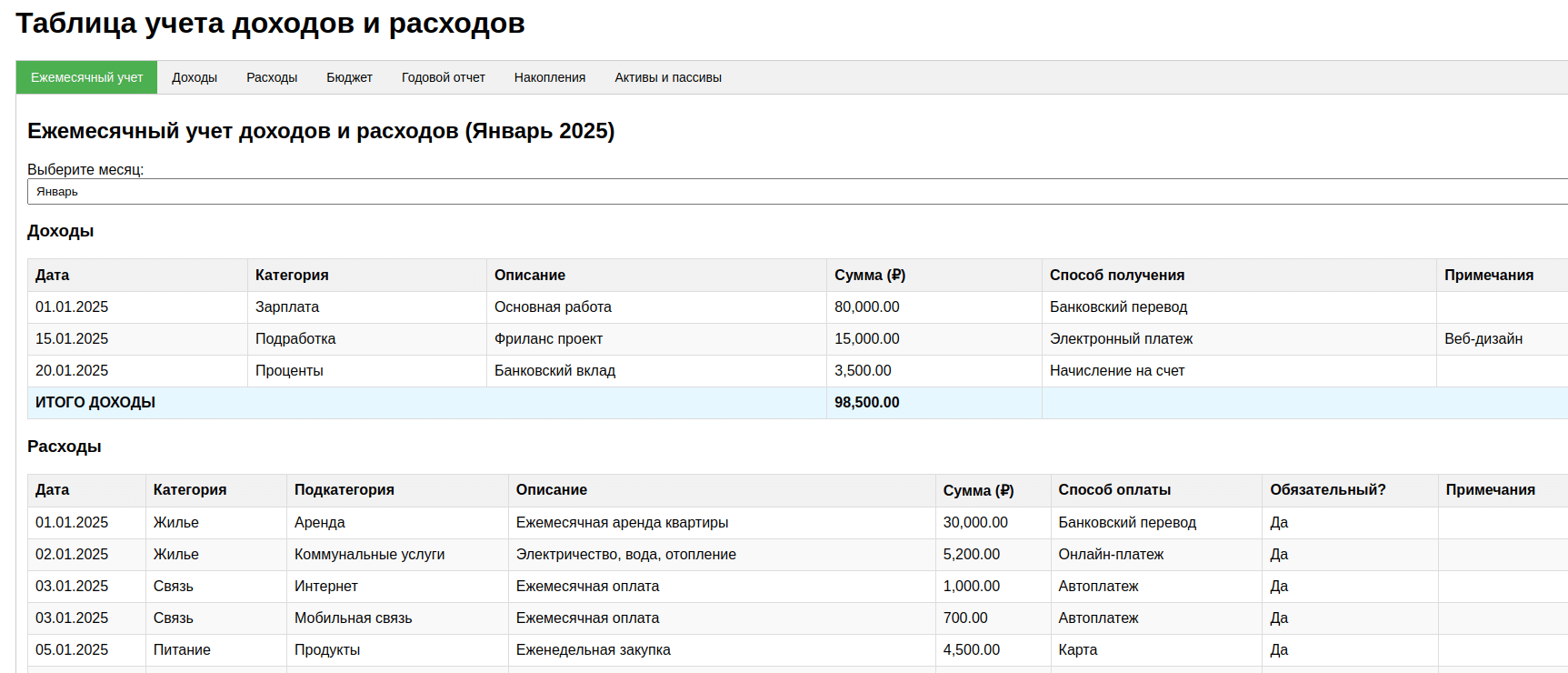Image resolution: width=1568 pixels, height=673 pixels.
Task: Switch to the Доходы tab
Action: click(x=195, y=77)
